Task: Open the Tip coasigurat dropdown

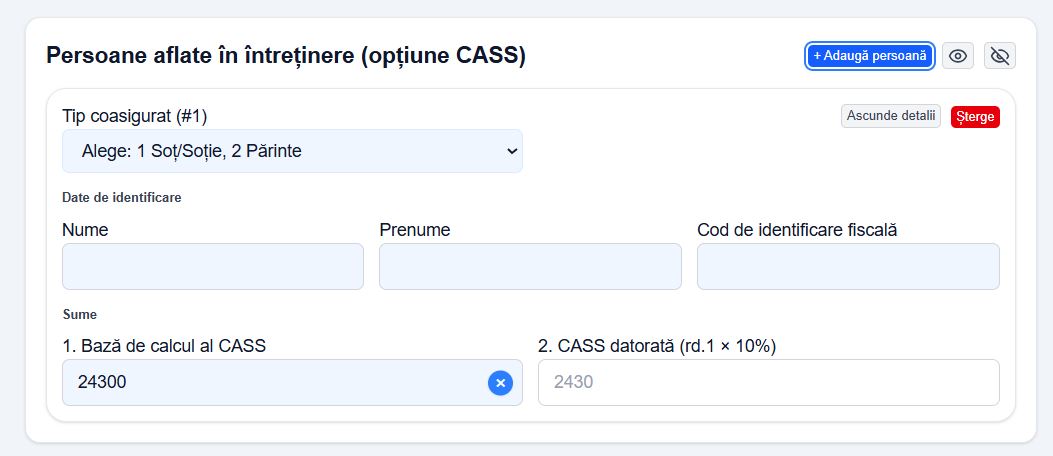Action: pyautogui.click(x=291, y=151)
